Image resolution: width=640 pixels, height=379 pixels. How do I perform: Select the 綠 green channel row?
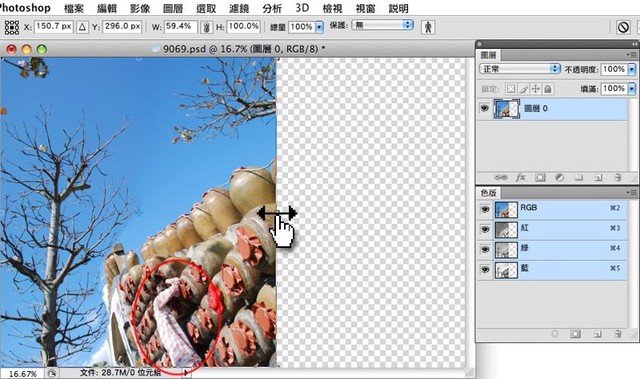click(x=552, y=250)
